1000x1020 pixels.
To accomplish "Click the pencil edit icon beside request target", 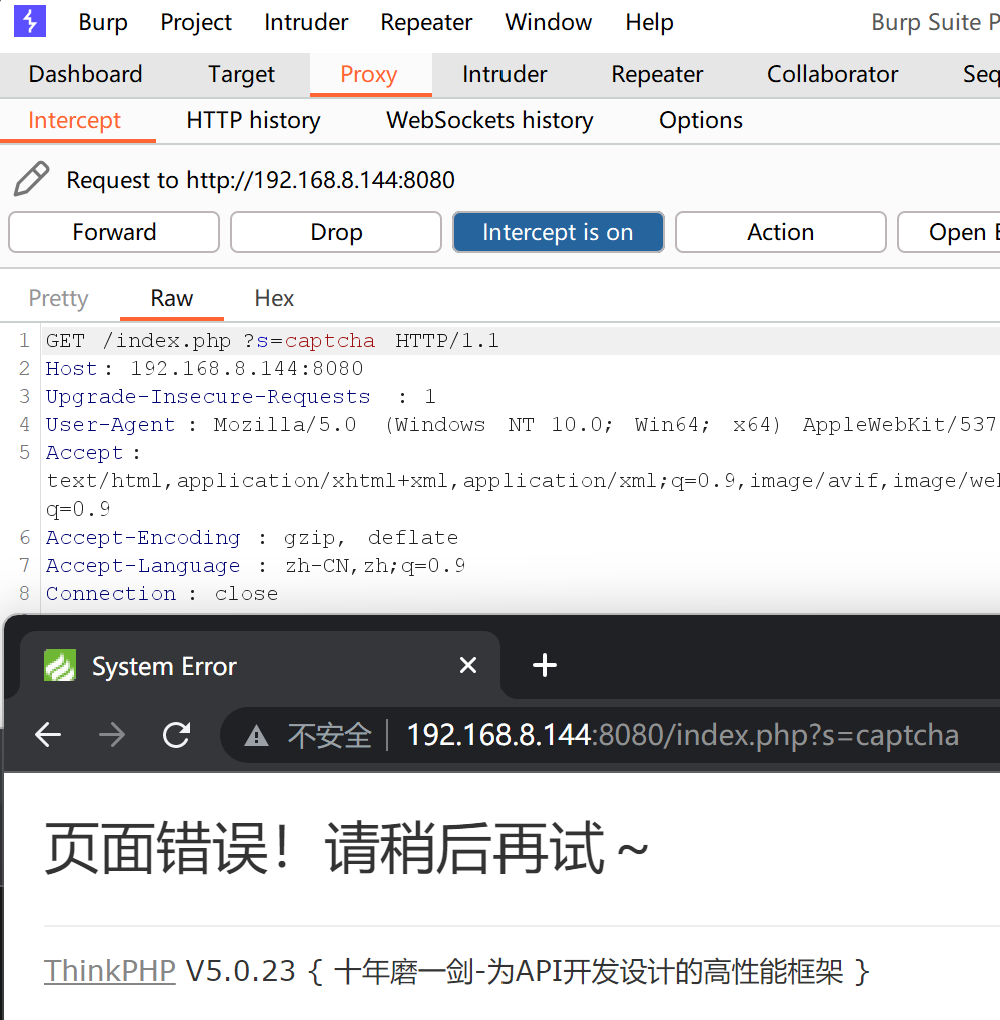I will click(x=31, y=179).
